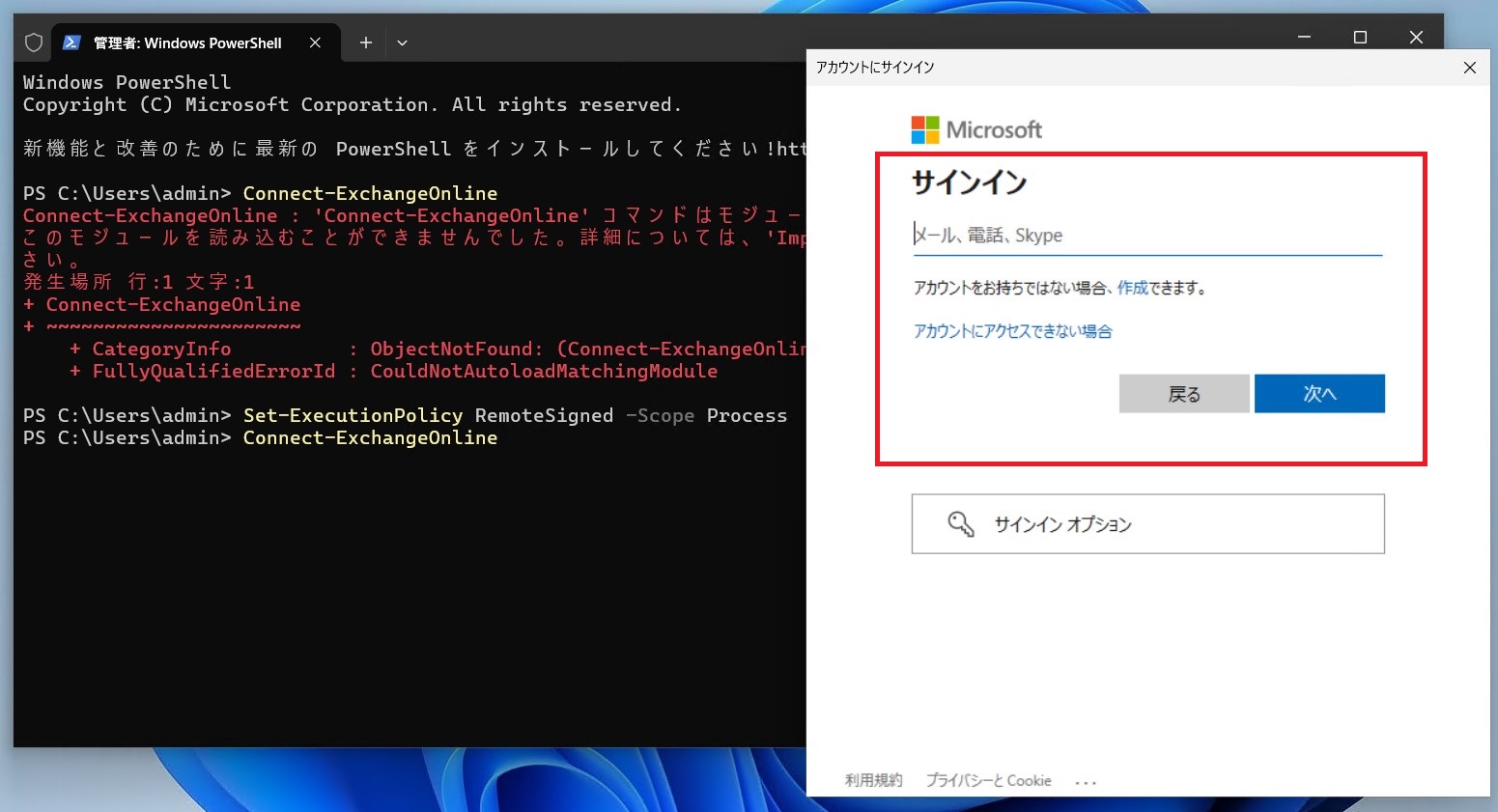This screenshot has height=812, width=1498.
Task: Click the CategoryInfo error line
Action: 438,350
